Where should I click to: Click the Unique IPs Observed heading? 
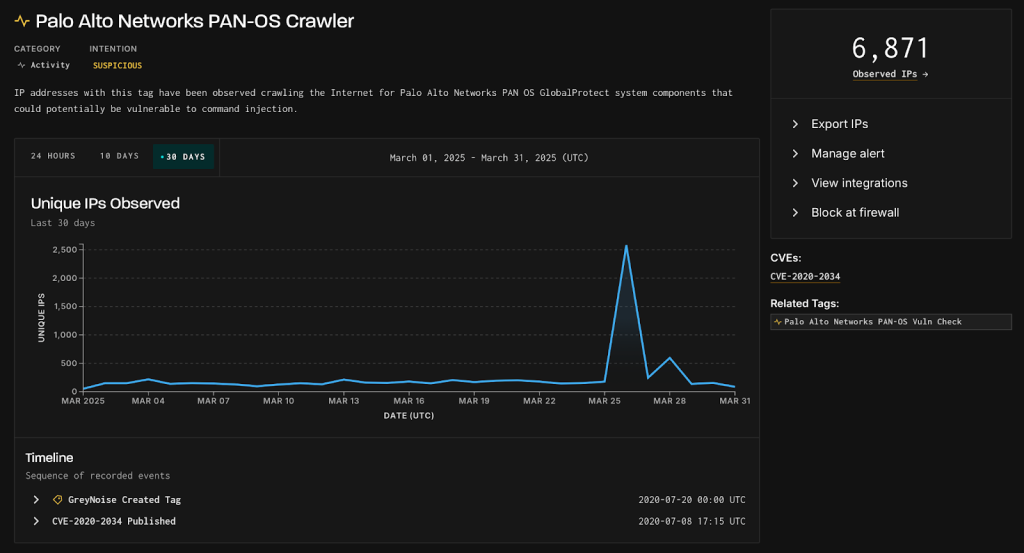click(x=105, y=203)
